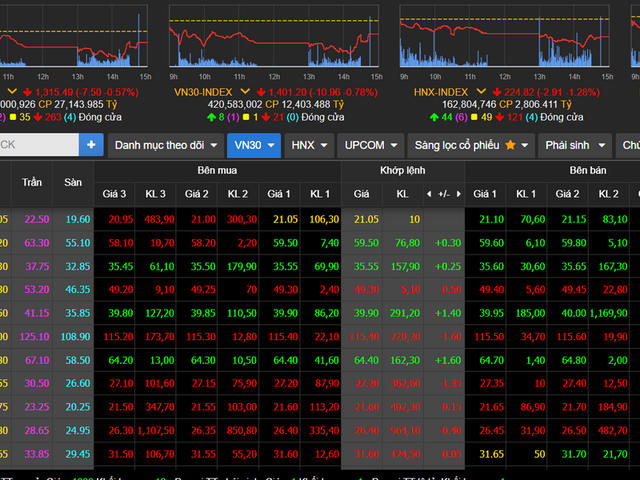Sort by the Sàn column header

[73, 182]
